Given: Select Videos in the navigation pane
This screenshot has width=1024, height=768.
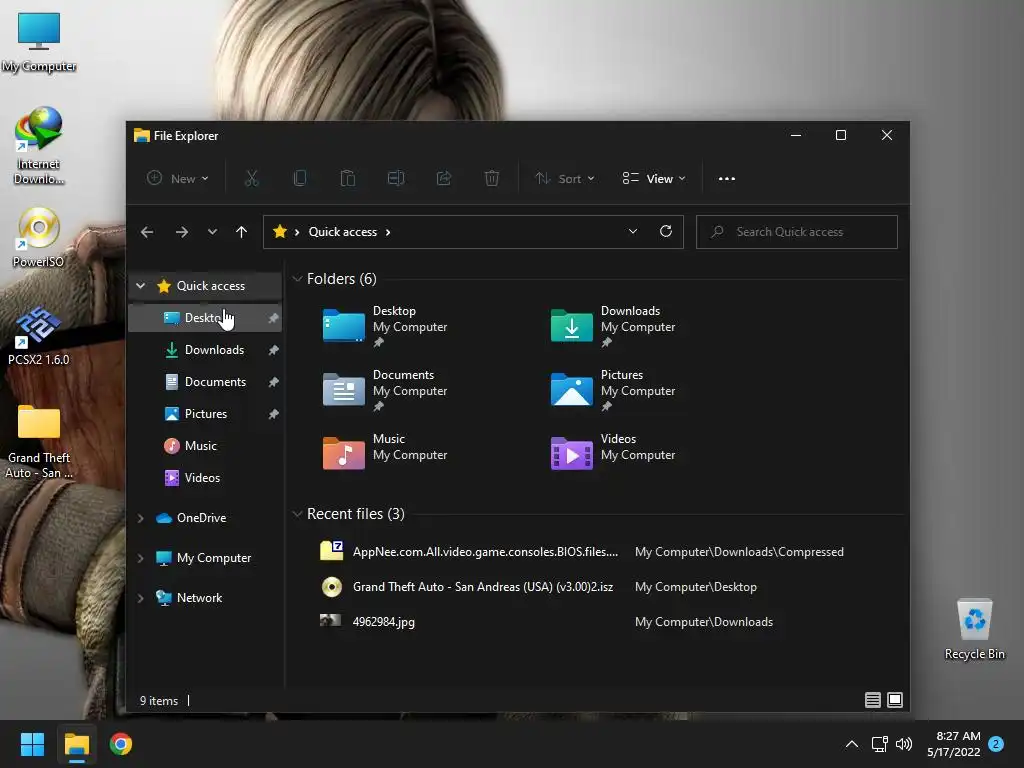Looking at the screenshot, I should [x=205, y=477].
